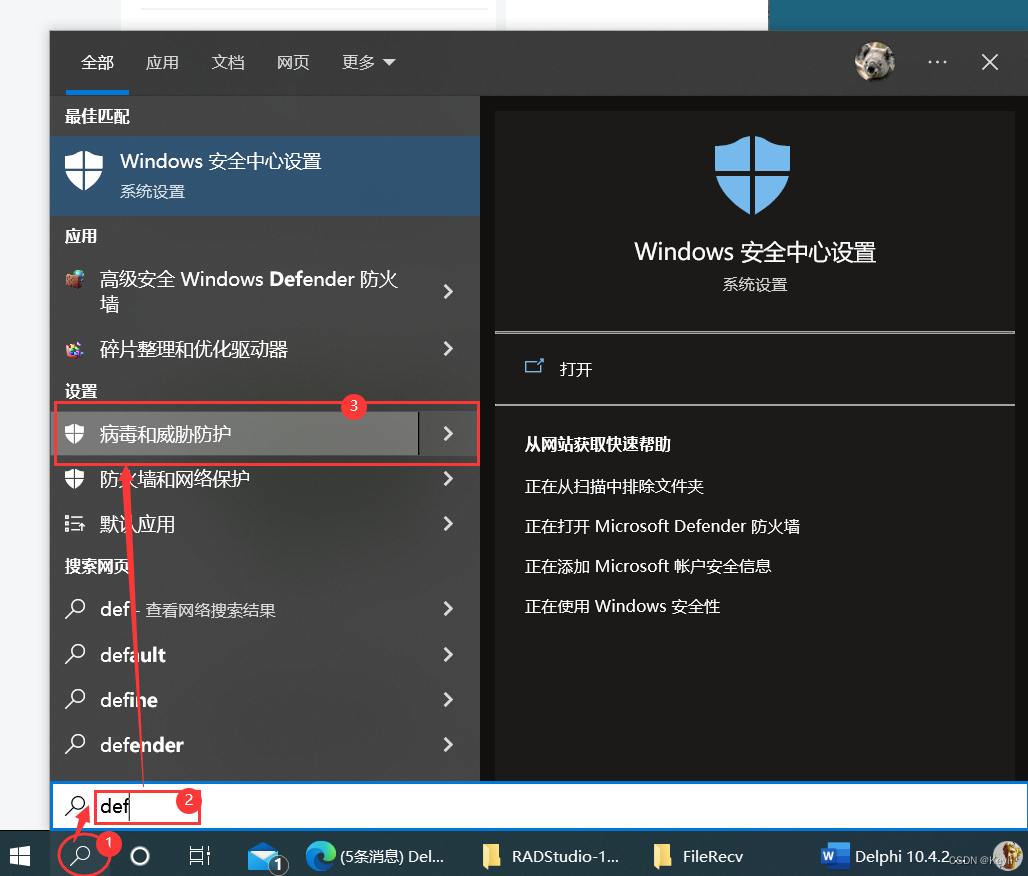The height and width of the screenshot is (876, 1028).
Task: Expand 防火墙和网络保护 result arrow
Action: tap(448, 479)
